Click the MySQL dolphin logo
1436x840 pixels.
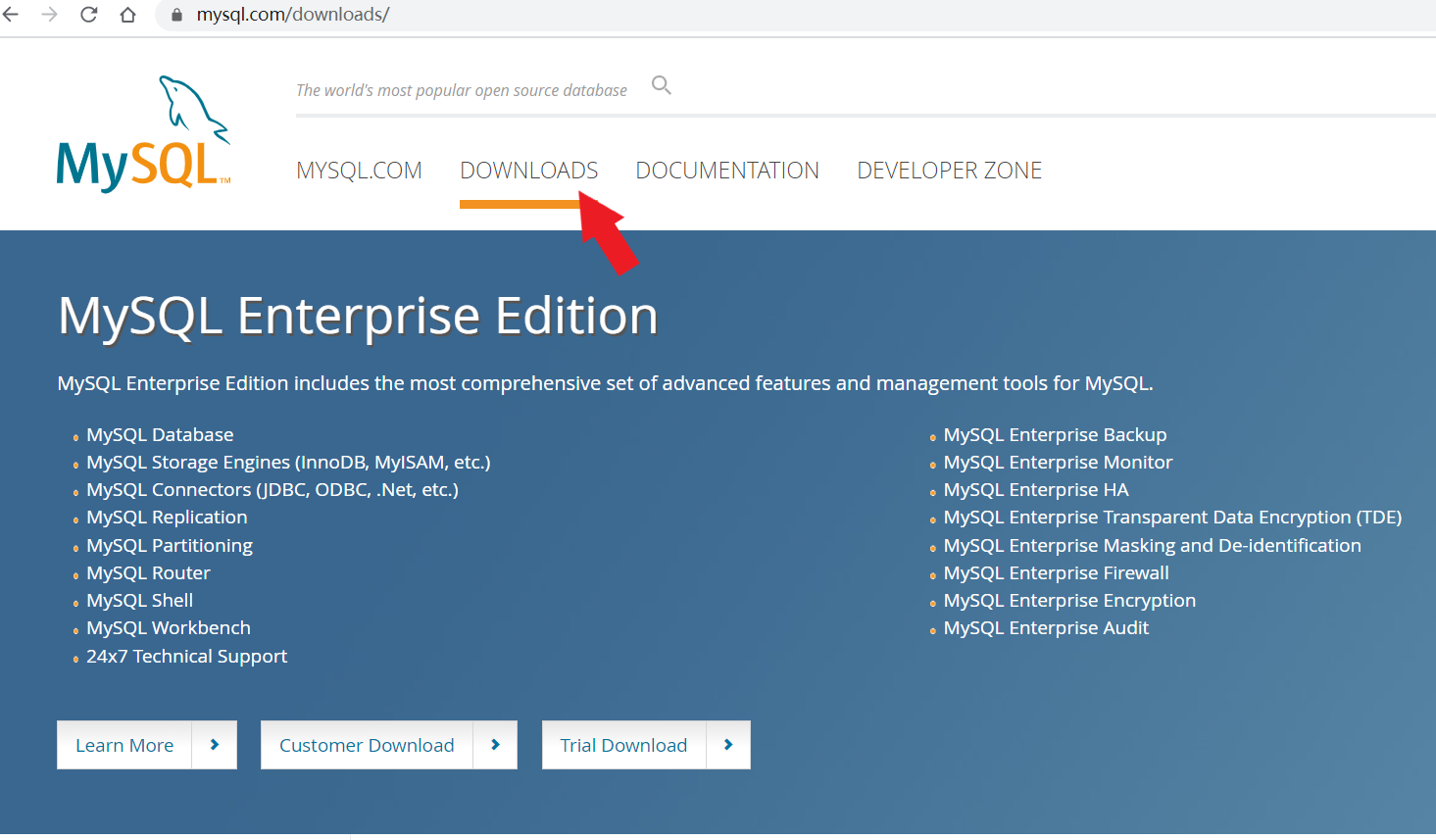pos(142,132)
